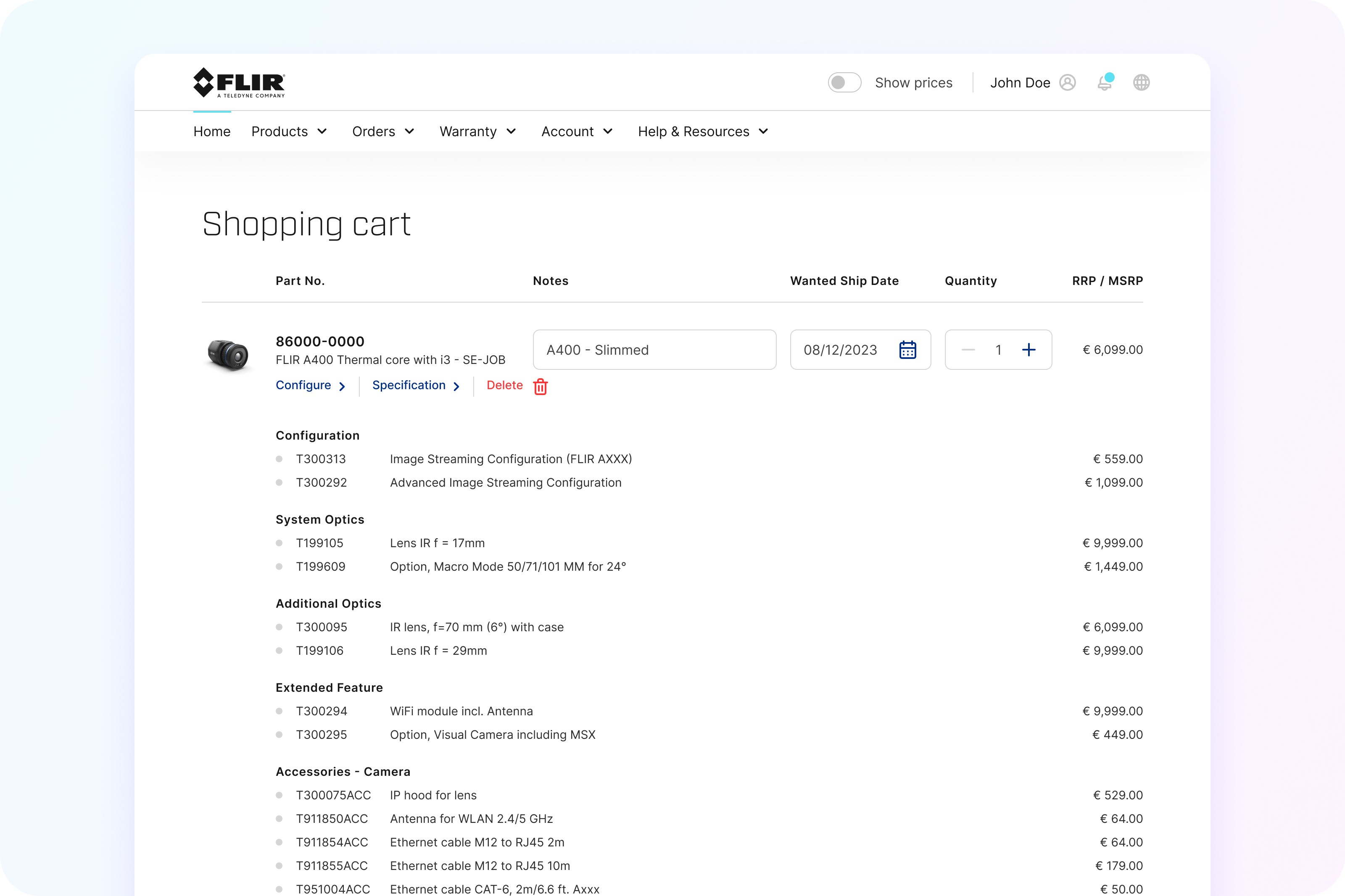The image size is (1345, 896).
Task: Click the Macro Mode 50/71/101 MM option
Action: pos(508,567)
